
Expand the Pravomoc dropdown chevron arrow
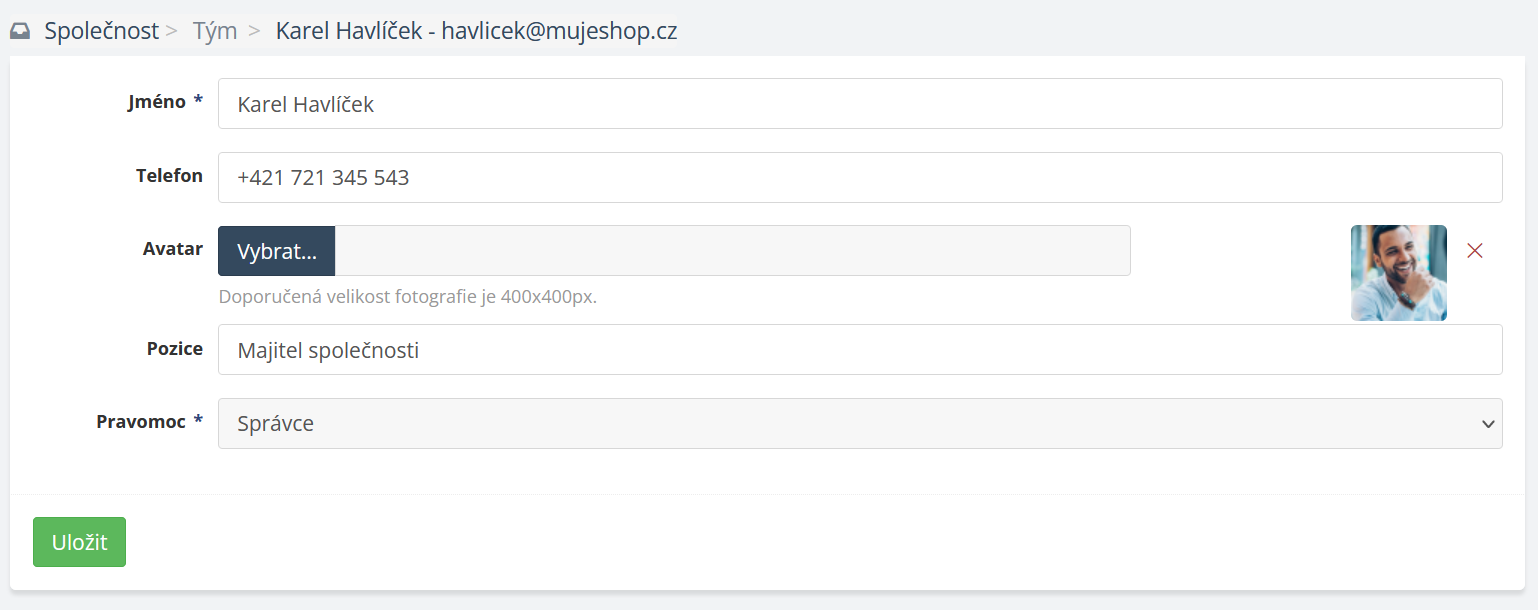click(x=1485, y=424)
